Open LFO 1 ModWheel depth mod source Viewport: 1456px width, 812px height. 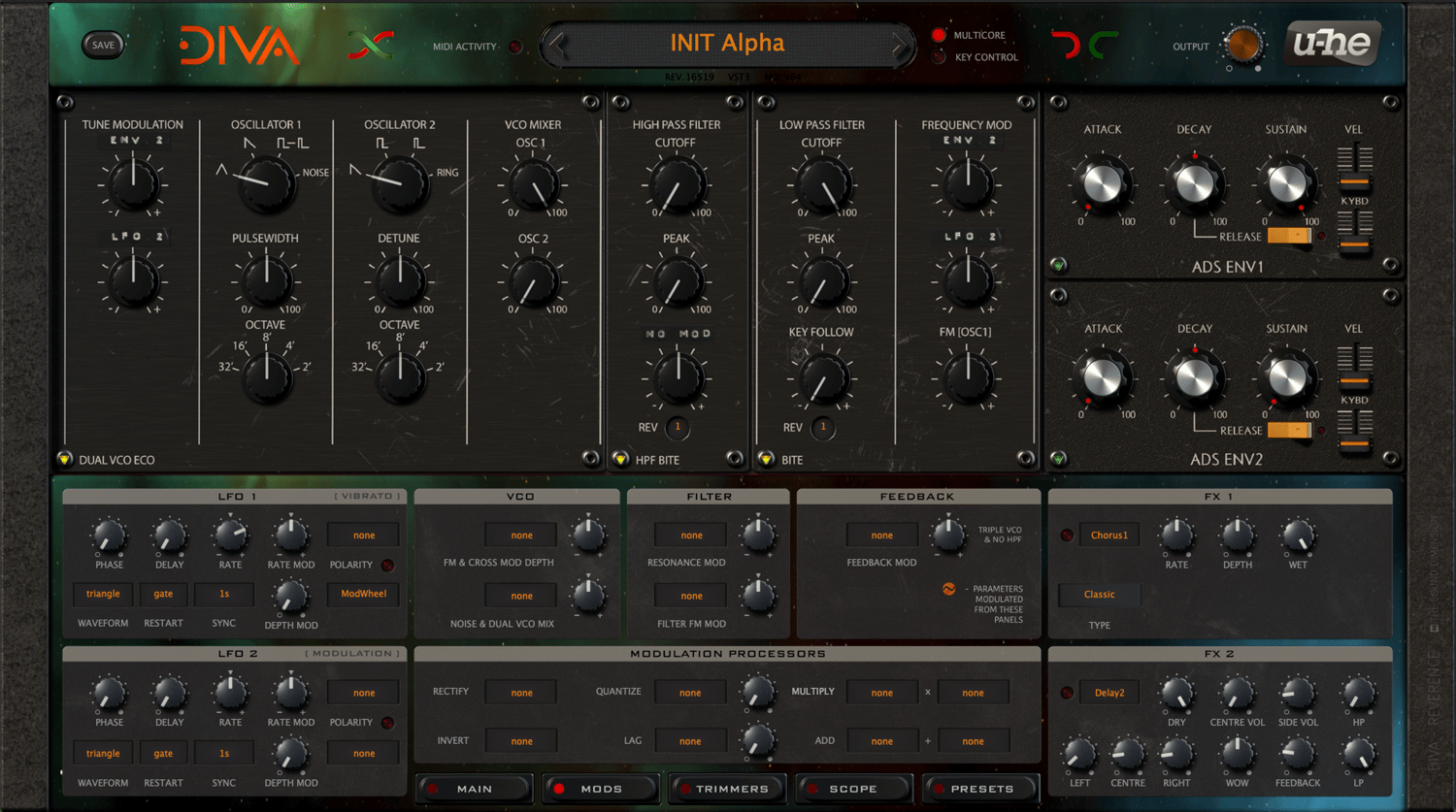364,594
